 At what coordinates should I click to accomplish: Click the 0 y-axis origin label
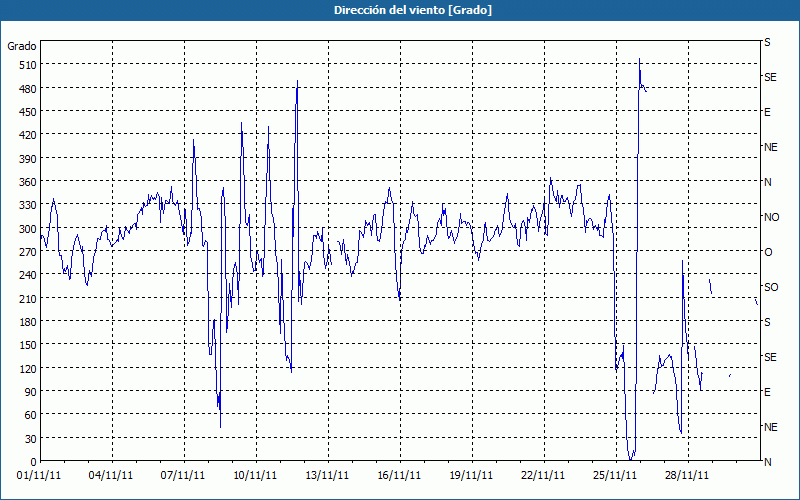coord(34,462)
